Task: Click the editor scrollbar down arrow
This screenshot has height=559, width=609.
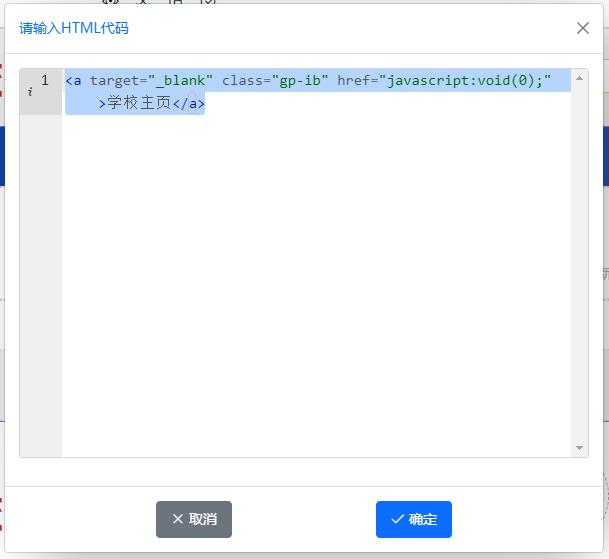Action: 580,448
